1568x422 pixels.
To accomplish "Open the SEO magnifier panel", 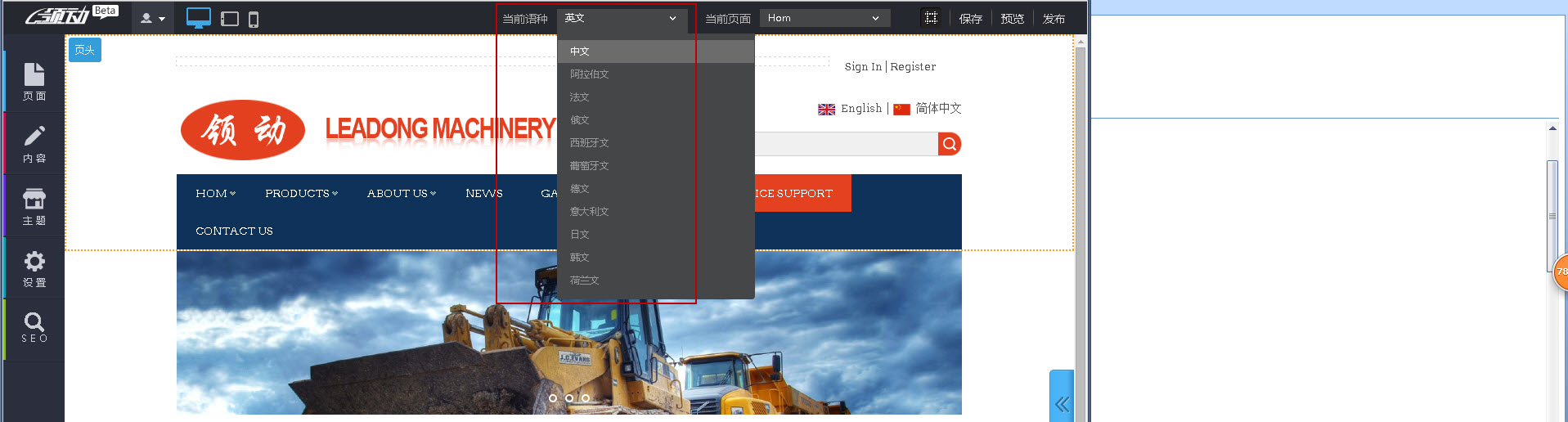I will (x=34, y=327).
